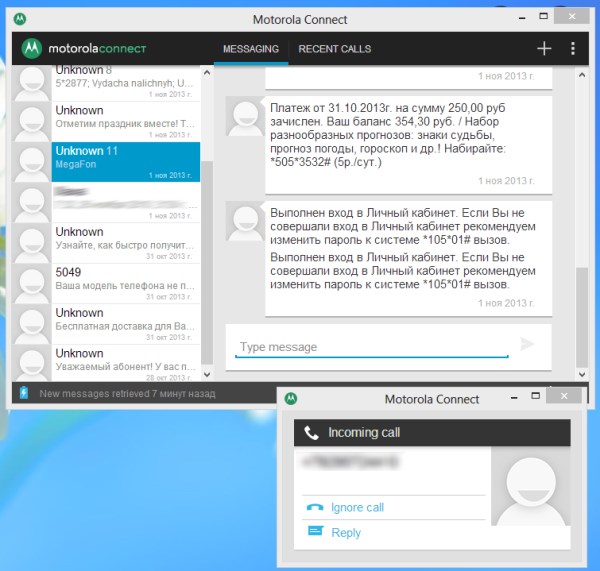Click the popup window title bar Motorola icon
600x571 pixels.
click(x=291, y=399)
